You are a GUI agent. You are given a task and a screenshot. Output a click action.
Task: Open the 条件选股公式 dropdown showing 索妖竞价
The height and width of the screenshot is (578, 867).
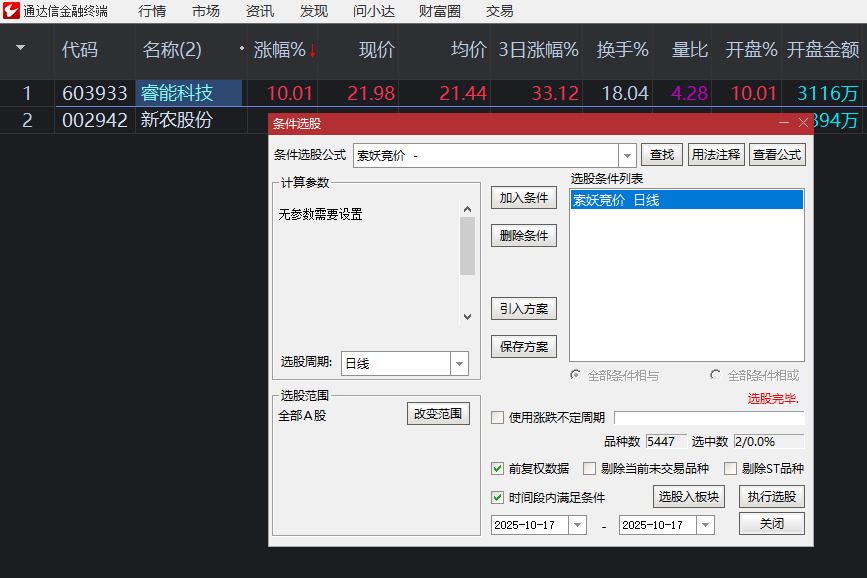tap(628, 155)
